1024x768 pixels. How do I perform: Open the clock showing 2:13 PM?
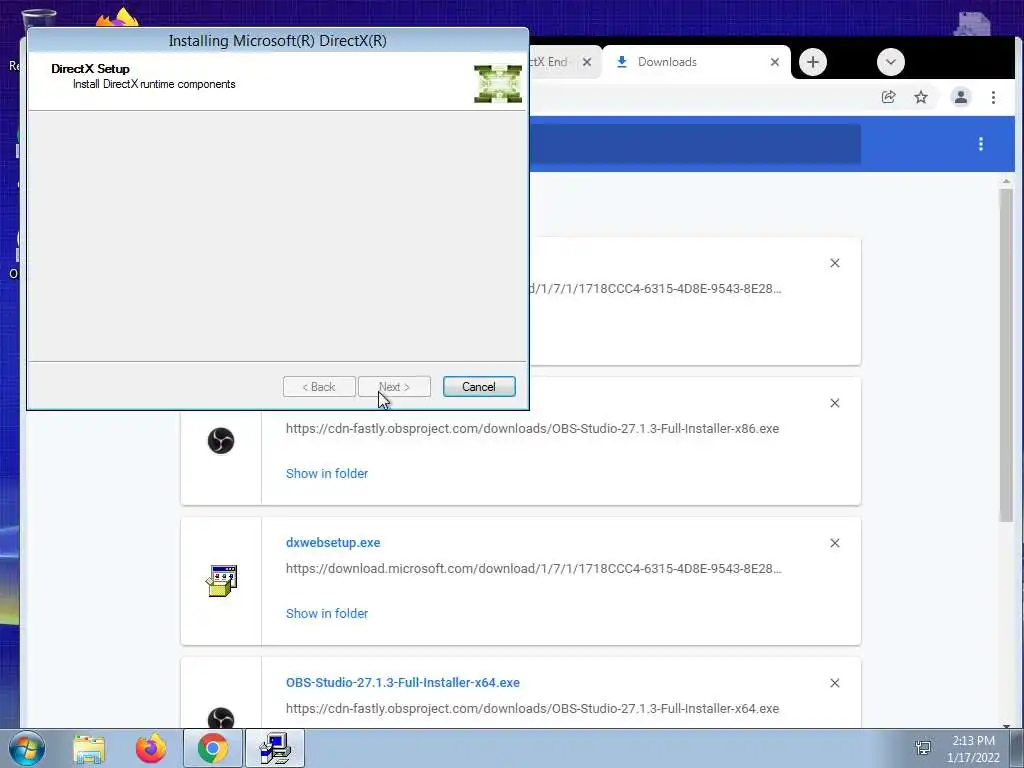tap(973, 749)
